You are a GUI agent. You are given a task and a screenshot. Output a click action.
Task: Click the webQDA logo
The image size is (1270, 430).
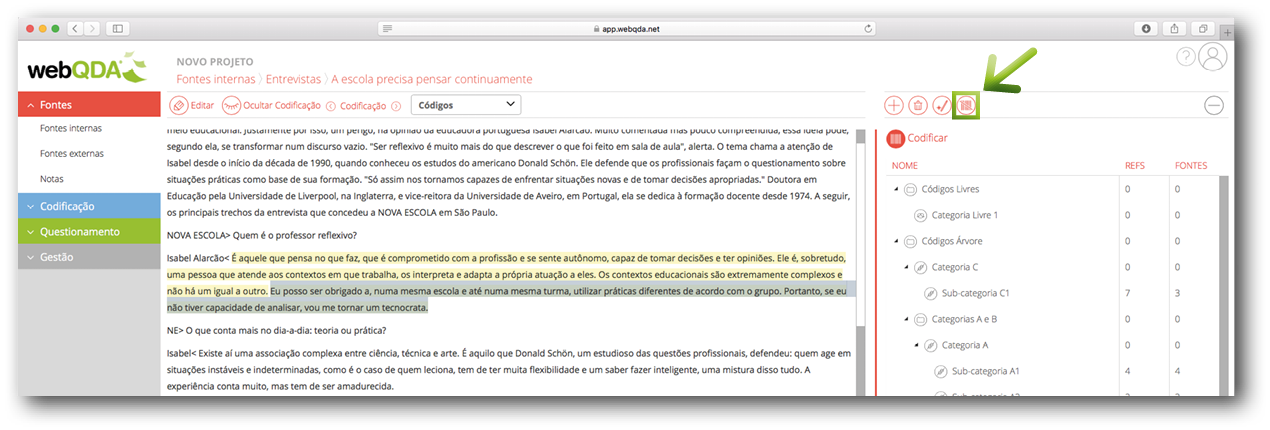86,68
